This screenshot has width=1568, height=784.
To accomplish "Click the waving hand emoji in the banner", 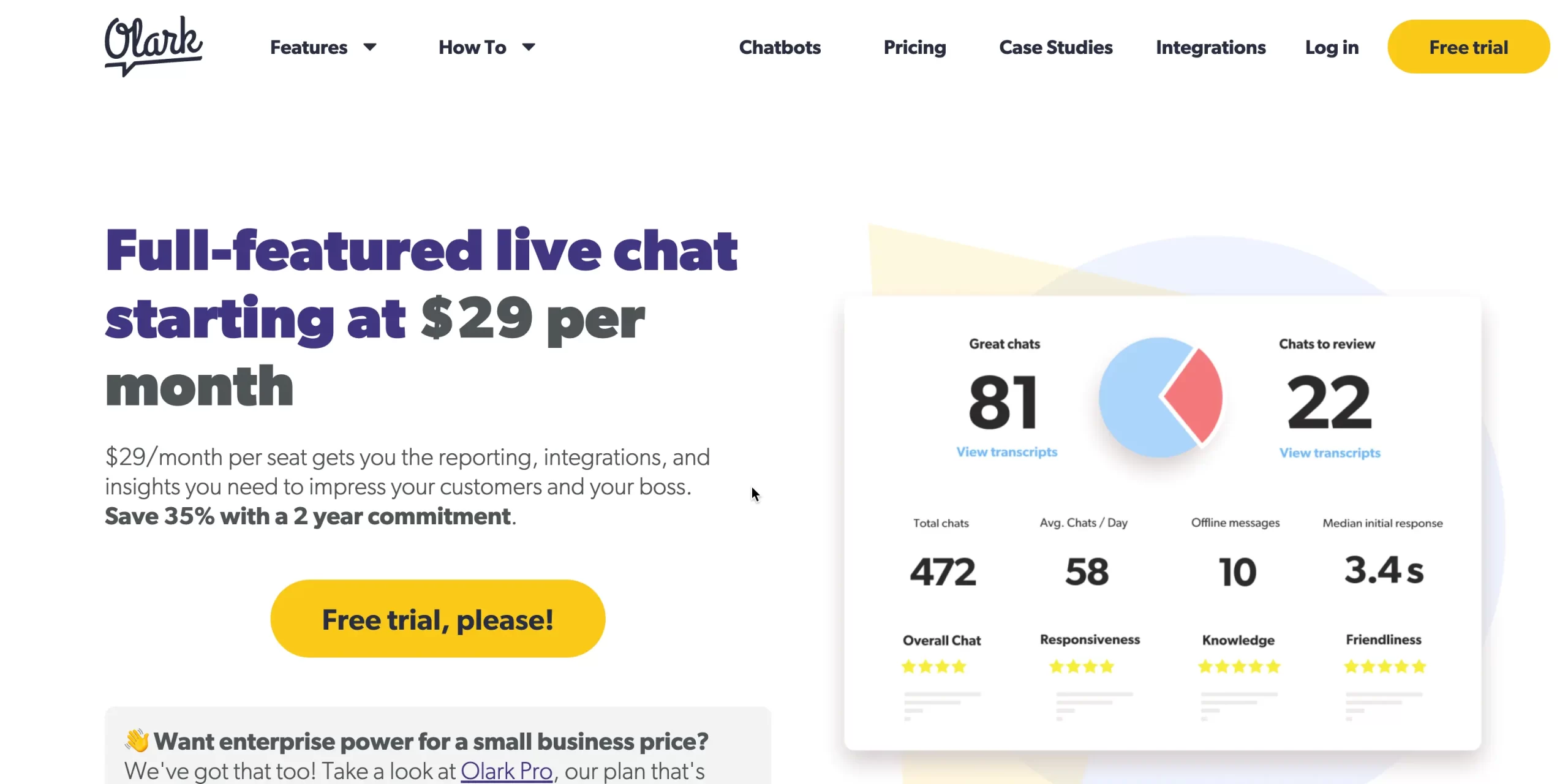I will point(136,739).
